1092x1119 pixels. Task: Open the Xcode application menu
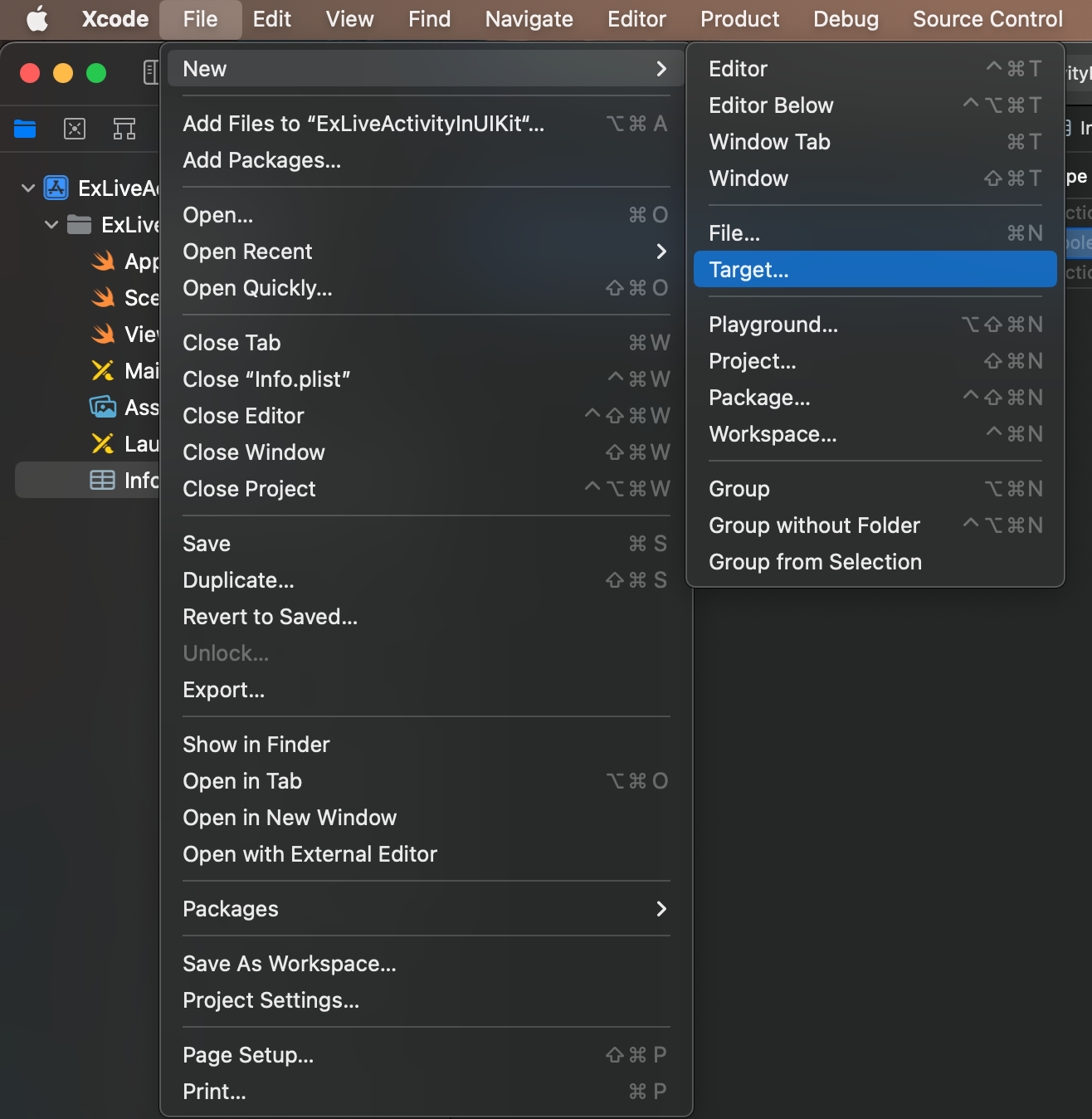[x=115, y=19]
